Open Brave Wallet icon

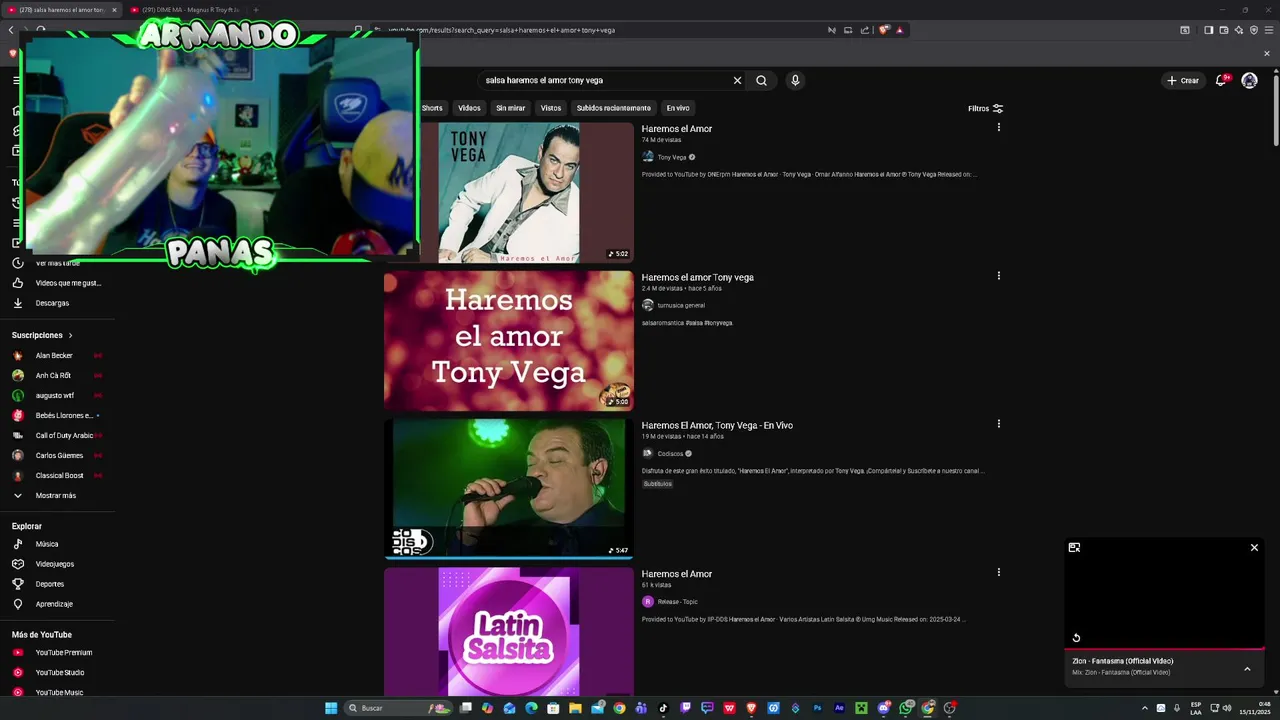1223,30
